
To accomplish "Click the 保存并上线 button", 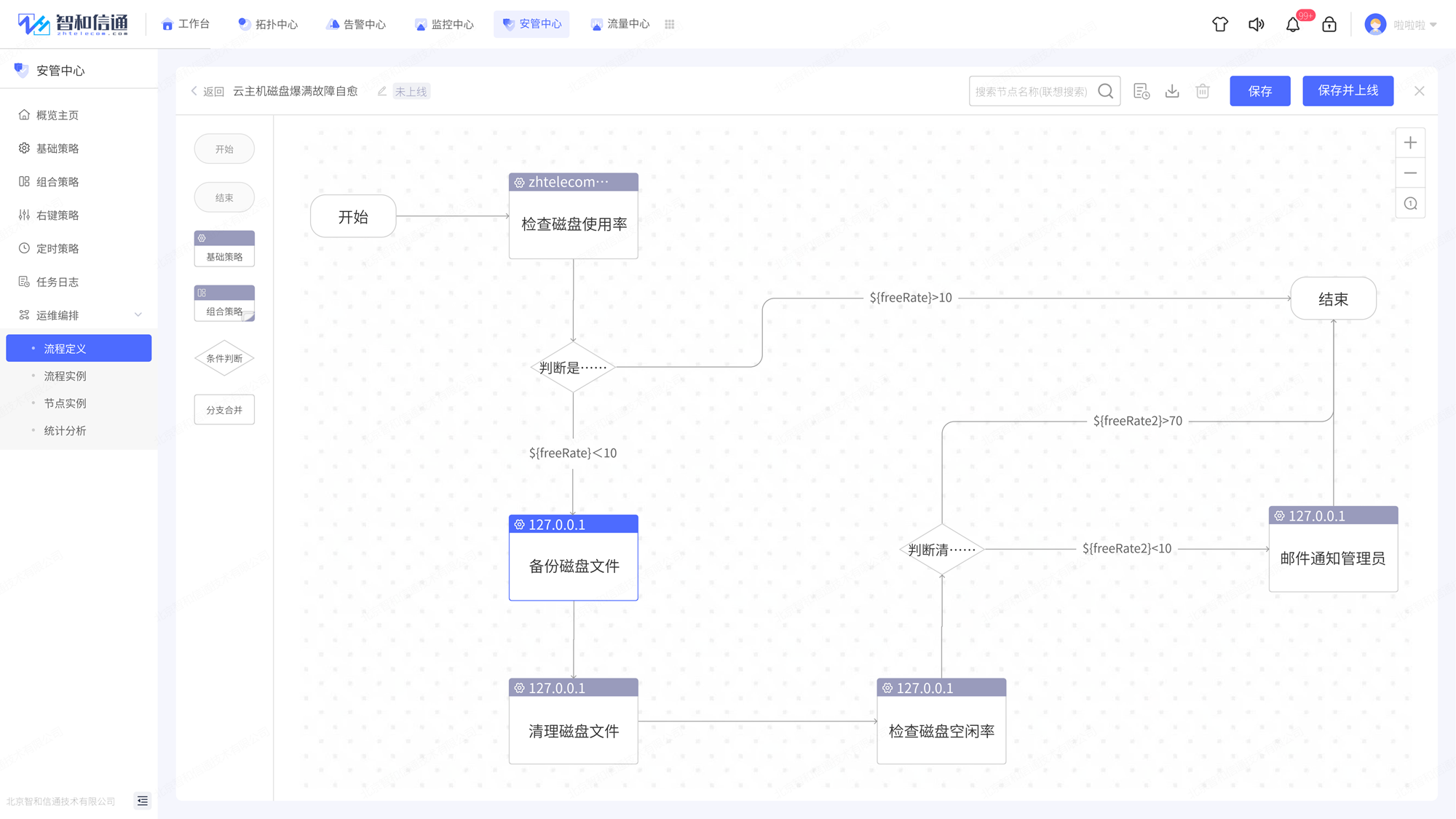I will (1348, 91).
